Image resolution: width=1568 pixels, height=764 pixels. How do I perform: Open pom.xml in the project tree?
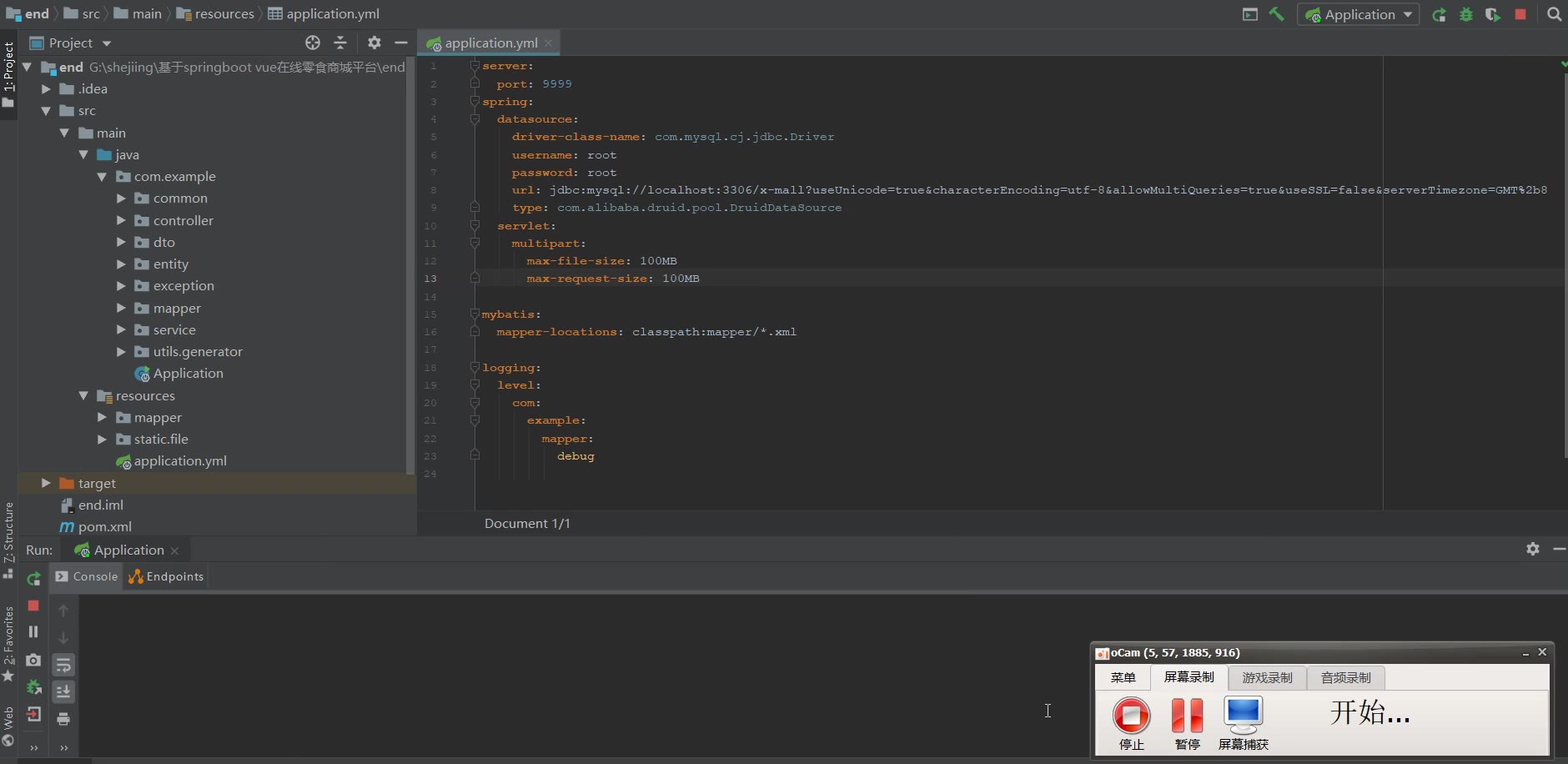click(104, 526)
